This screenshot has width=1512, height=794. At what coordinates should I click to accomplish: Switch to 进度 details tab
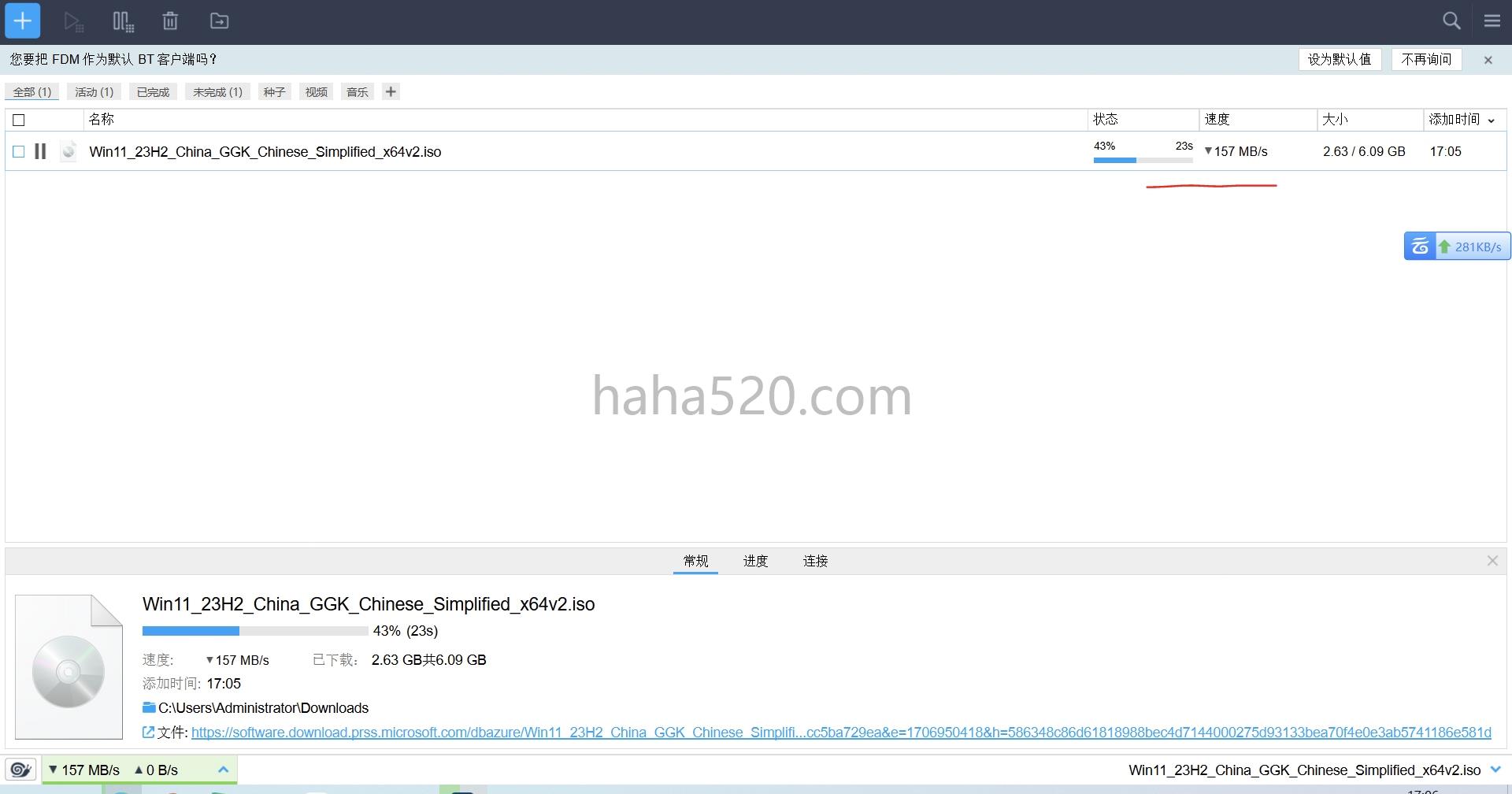click(755, 561)
